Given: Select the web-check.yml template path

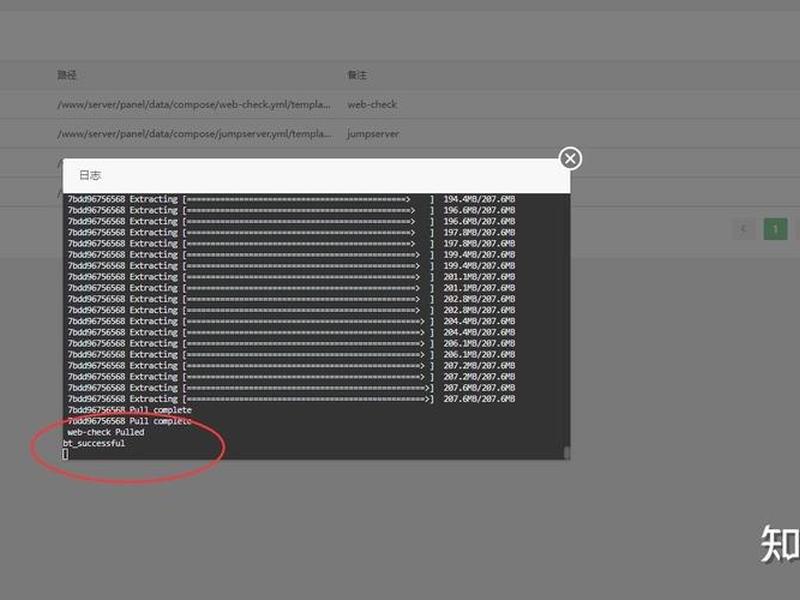Looking at the screenshot, I should pyautogui.click(x=194, y=105).
